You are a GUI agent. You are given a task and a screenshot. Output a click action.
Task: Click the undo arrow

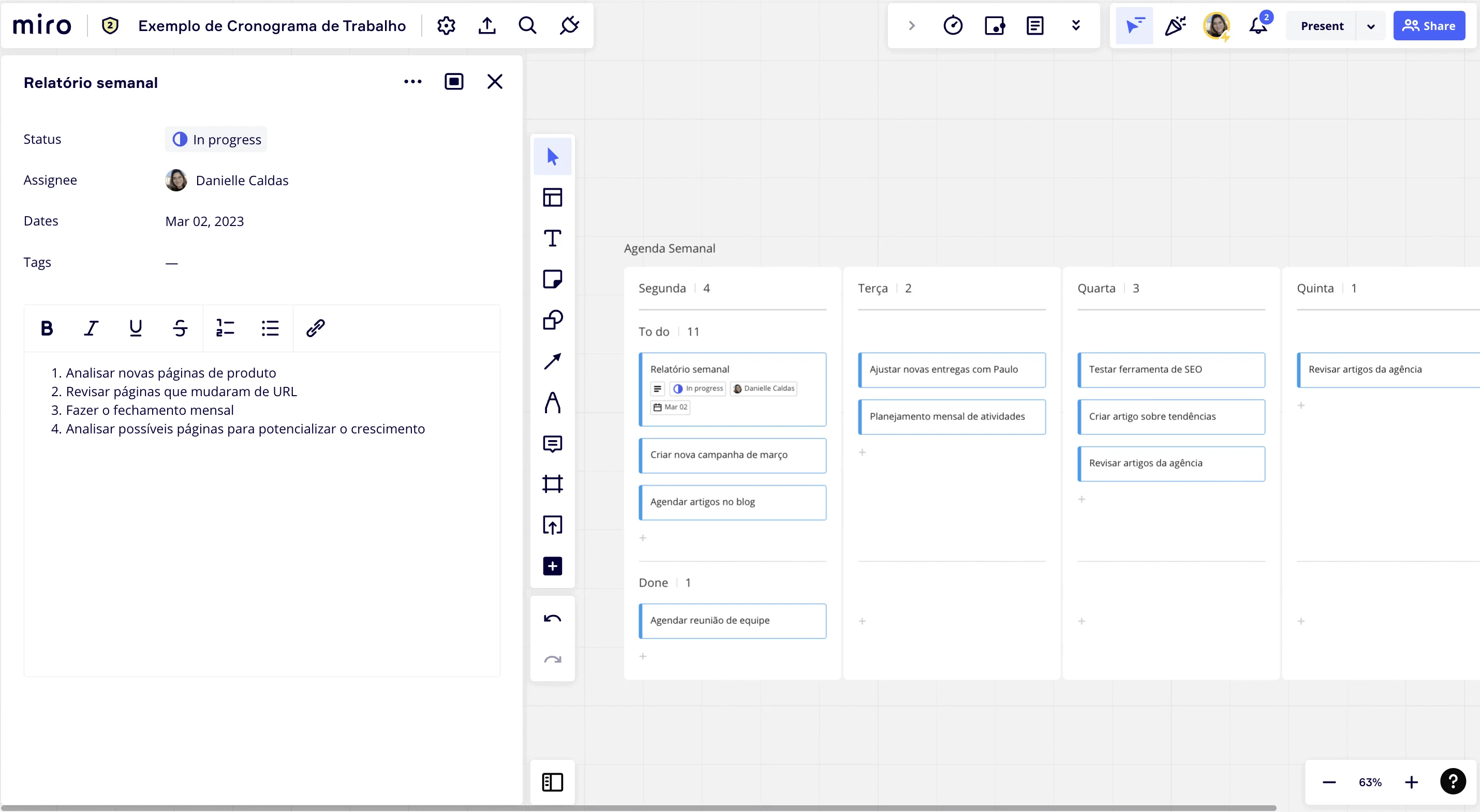pyautogui.click(x=552, y=619)
